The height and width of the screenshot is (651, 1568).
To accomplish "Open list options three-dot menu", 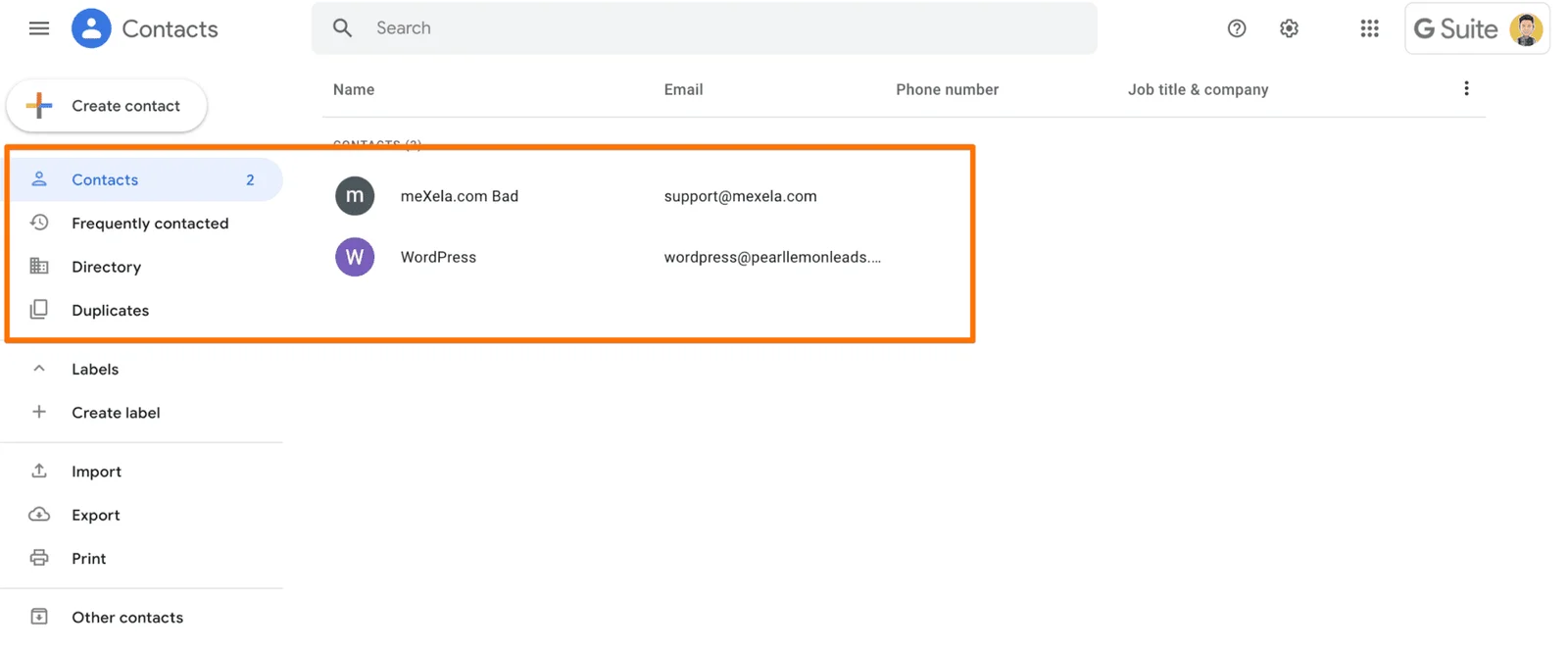I will (x=1466, y=88).
